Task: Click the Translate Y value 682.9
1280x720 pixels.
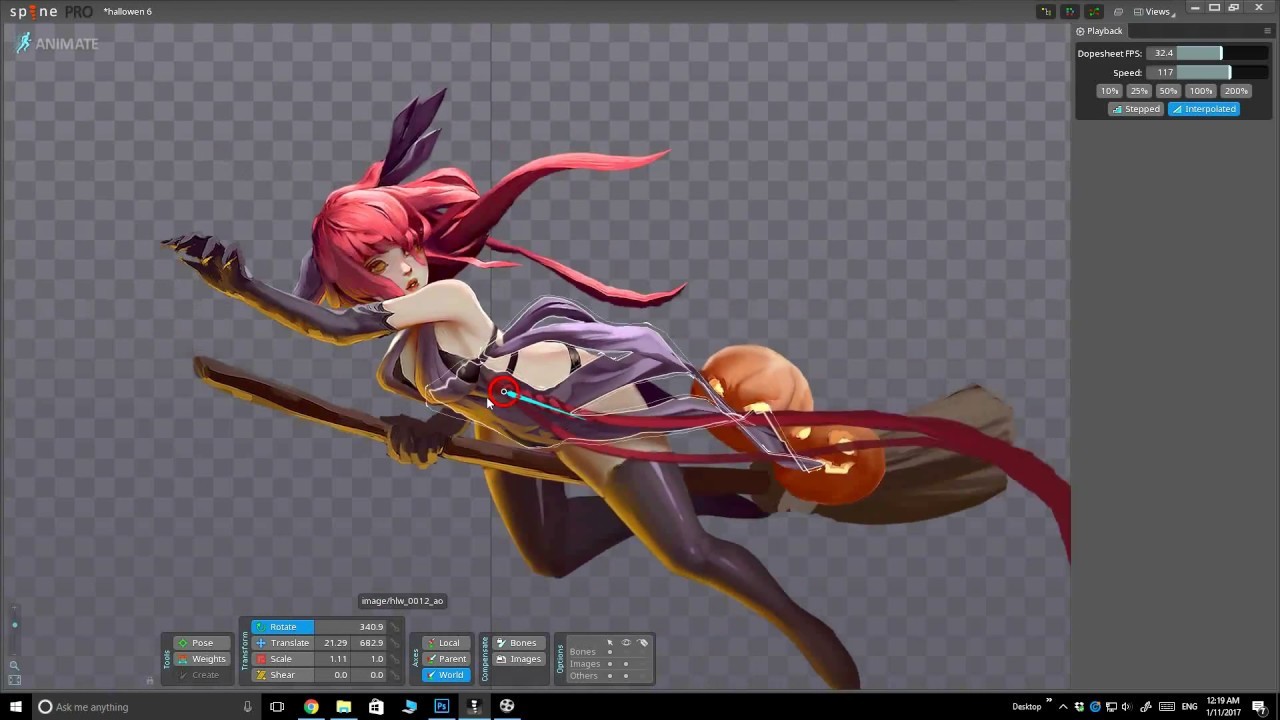Action: (369, 643)
